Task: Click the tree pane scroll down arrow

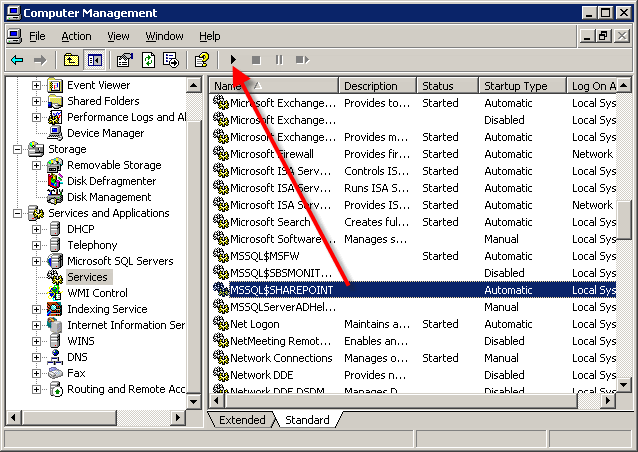Action: click(194, 402)
